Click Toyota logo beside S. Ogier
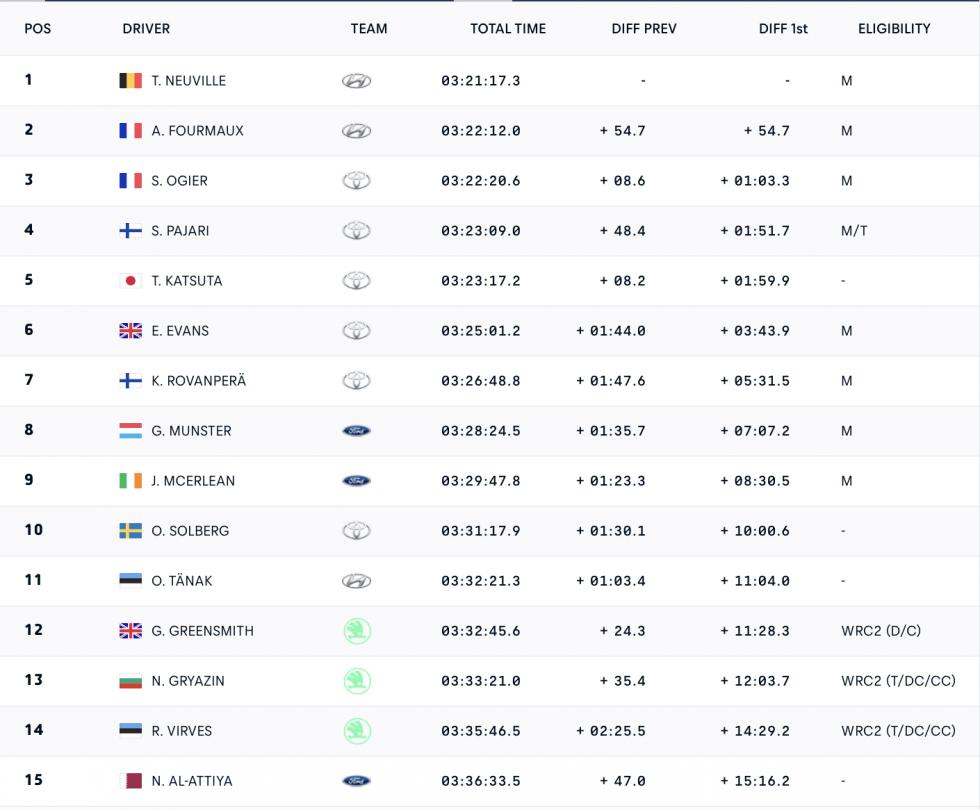980x810 pixels. tap(356, 181)
